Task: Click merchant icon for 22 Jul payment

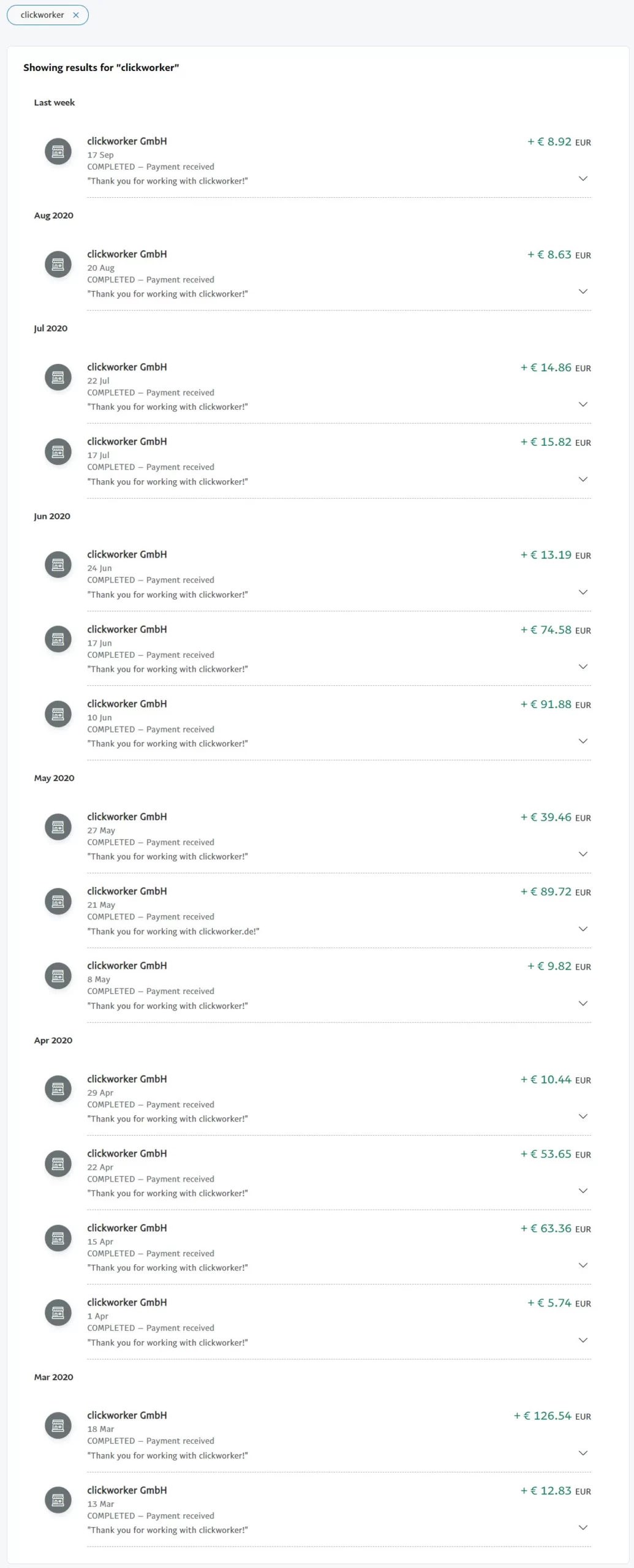Action: click(58, 377)
